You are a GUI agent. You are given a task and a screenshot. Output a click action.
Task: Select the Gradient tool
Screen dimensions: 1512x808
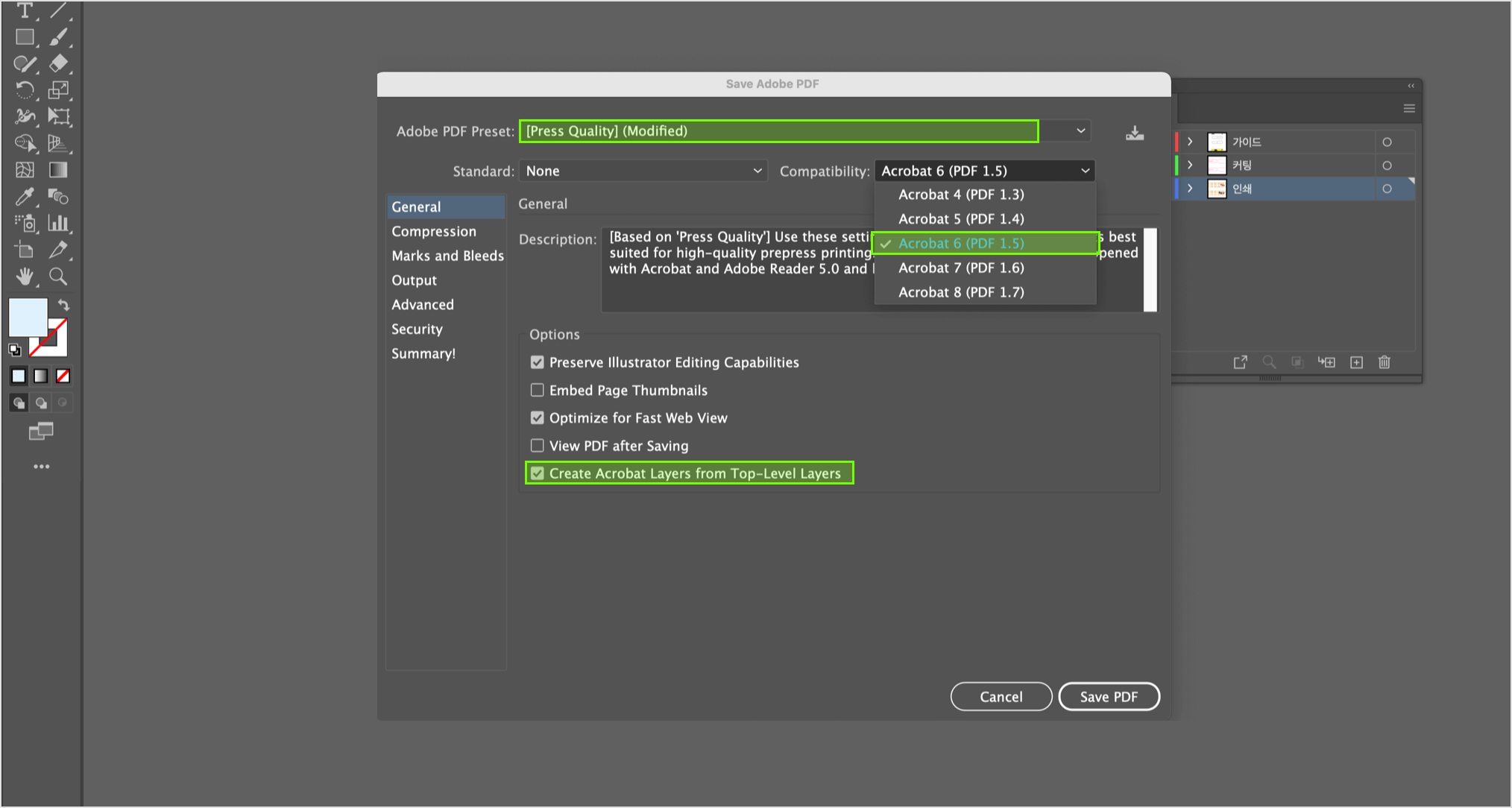click(x=58, y=170)
